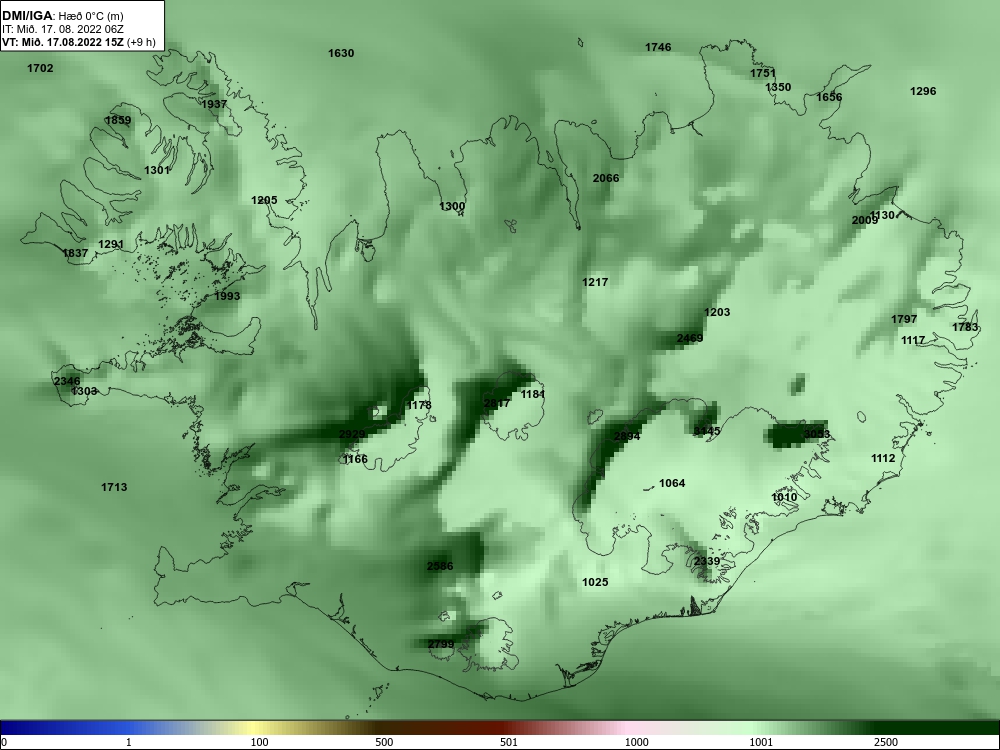Click the 1937 label in the Westfjords
Screen dimensions: 1000x750
(214, 104)
